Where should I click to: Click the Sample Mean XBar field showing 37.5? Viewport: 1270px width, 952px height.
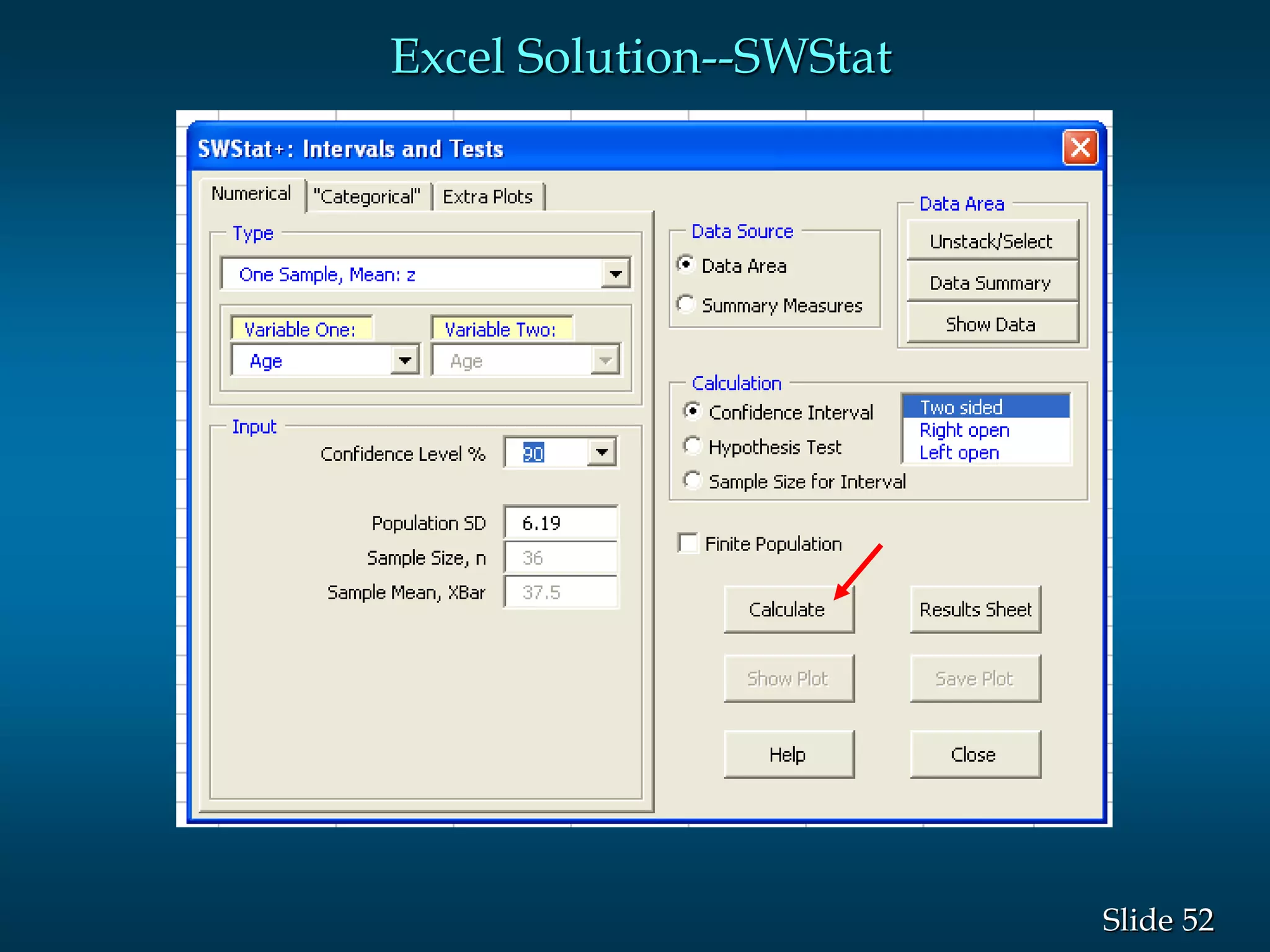561,592
